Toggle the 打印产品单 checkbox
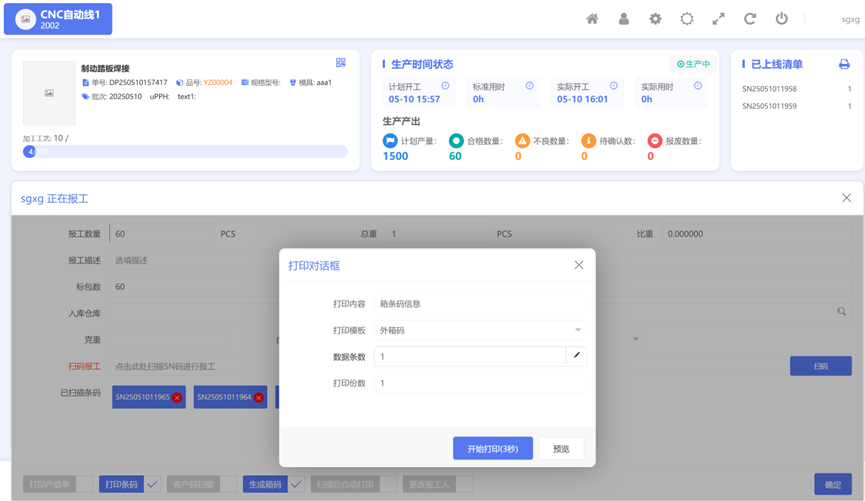The width and height of the screenshot is (865, 501). point(85,484)
